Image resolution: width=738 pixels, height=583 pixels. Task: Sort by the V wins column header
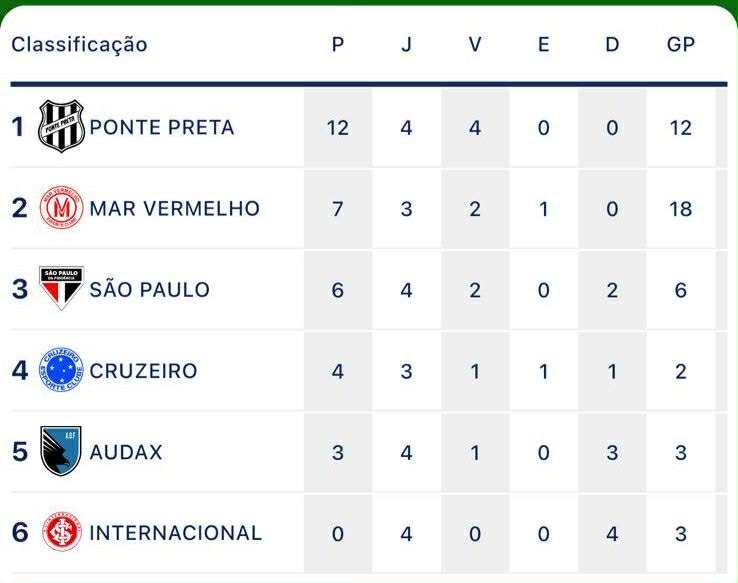475,44
